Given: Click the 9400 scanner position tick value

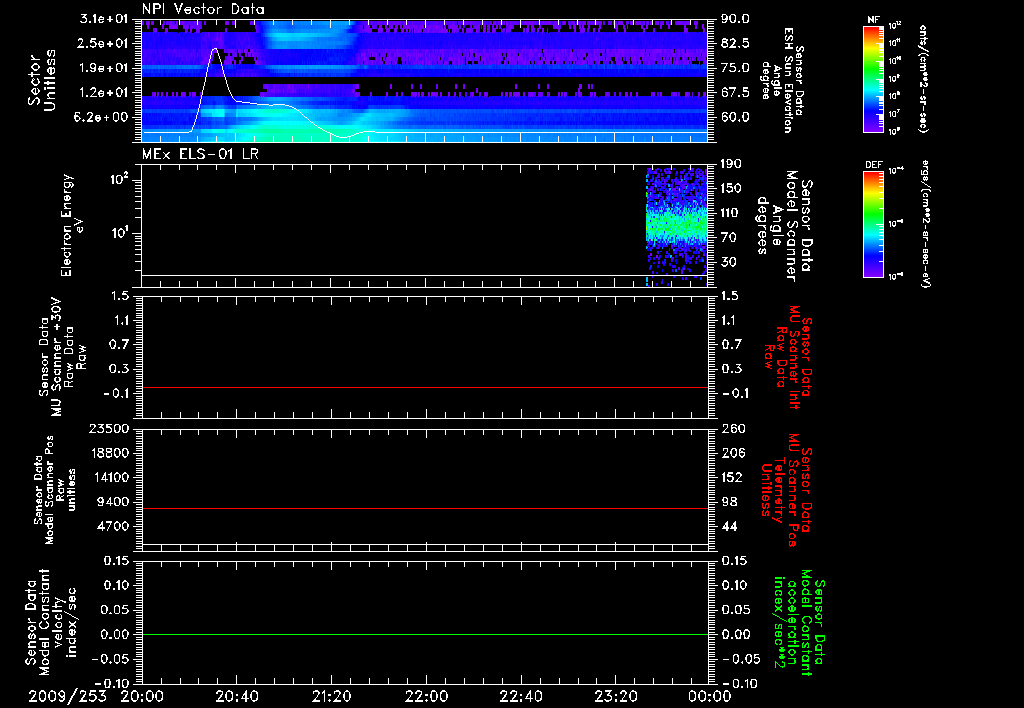Looking at the screenshot, I should (x=113, y=502).
